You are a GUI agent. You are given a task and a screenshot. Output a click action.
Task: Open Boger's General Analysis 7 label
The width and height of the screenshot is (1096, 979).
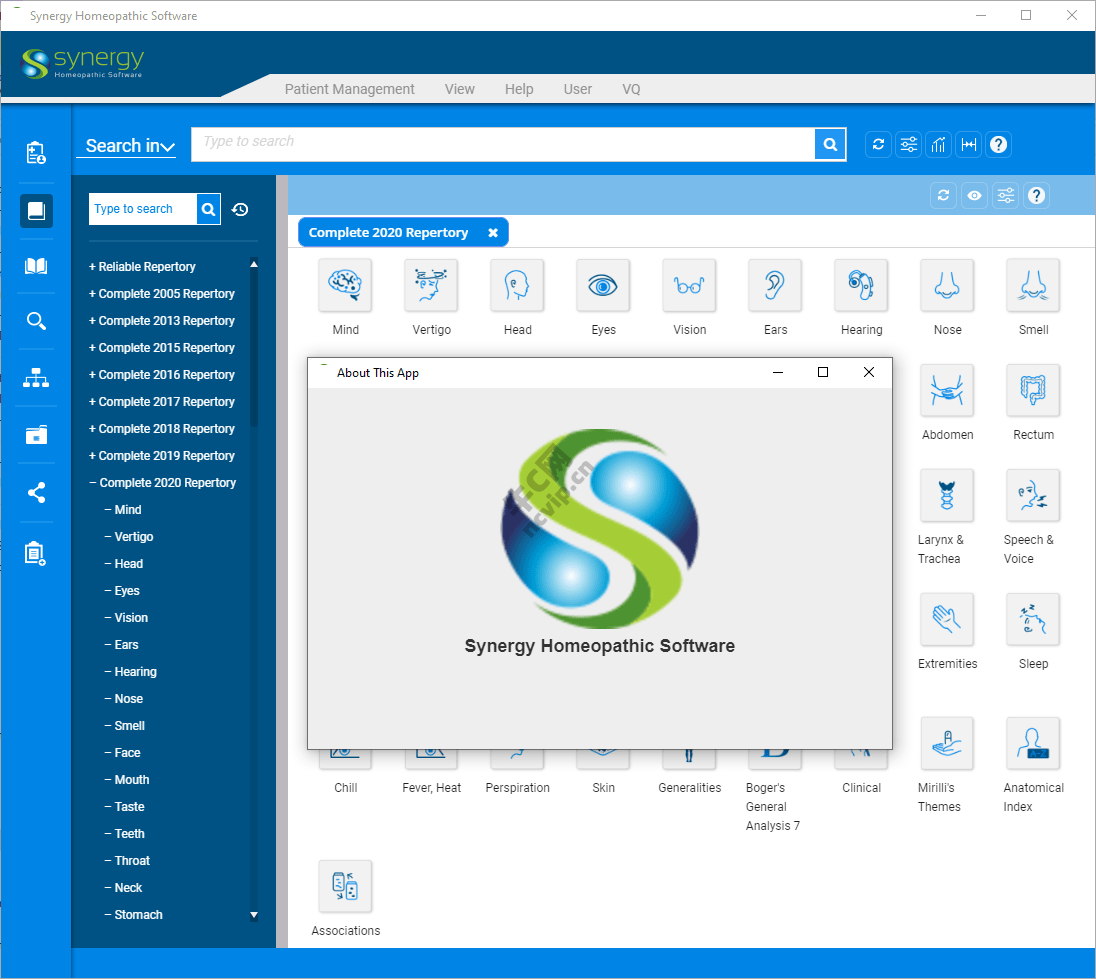772,806
